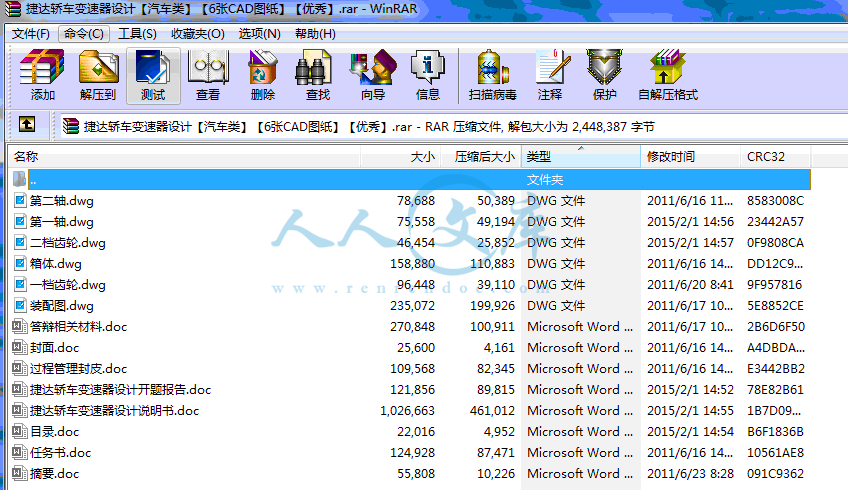This screenshot has width=848, height=490.
Task: Click the modified time 2011/6/23 8:28
Action: tap(691, 474)
